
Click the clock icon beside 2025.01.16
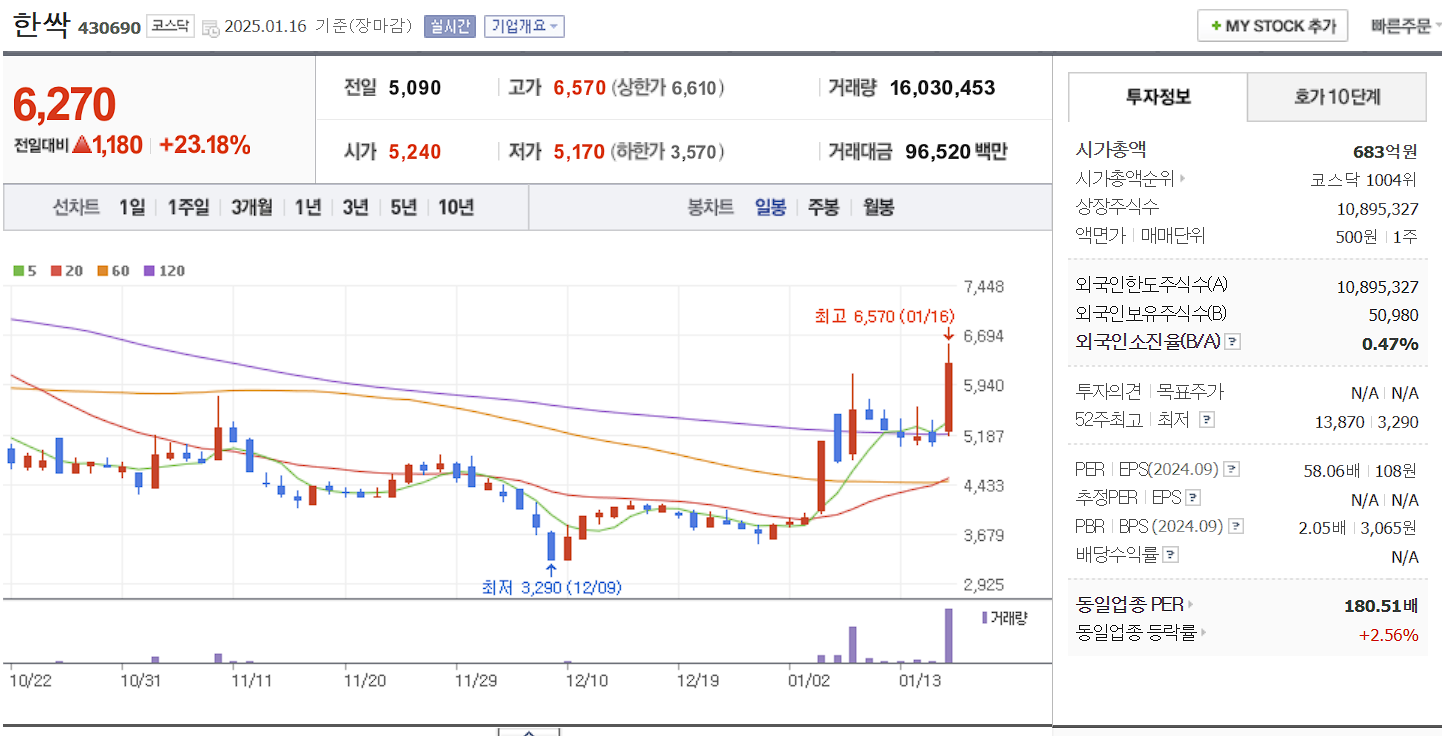tap(211, 28)
